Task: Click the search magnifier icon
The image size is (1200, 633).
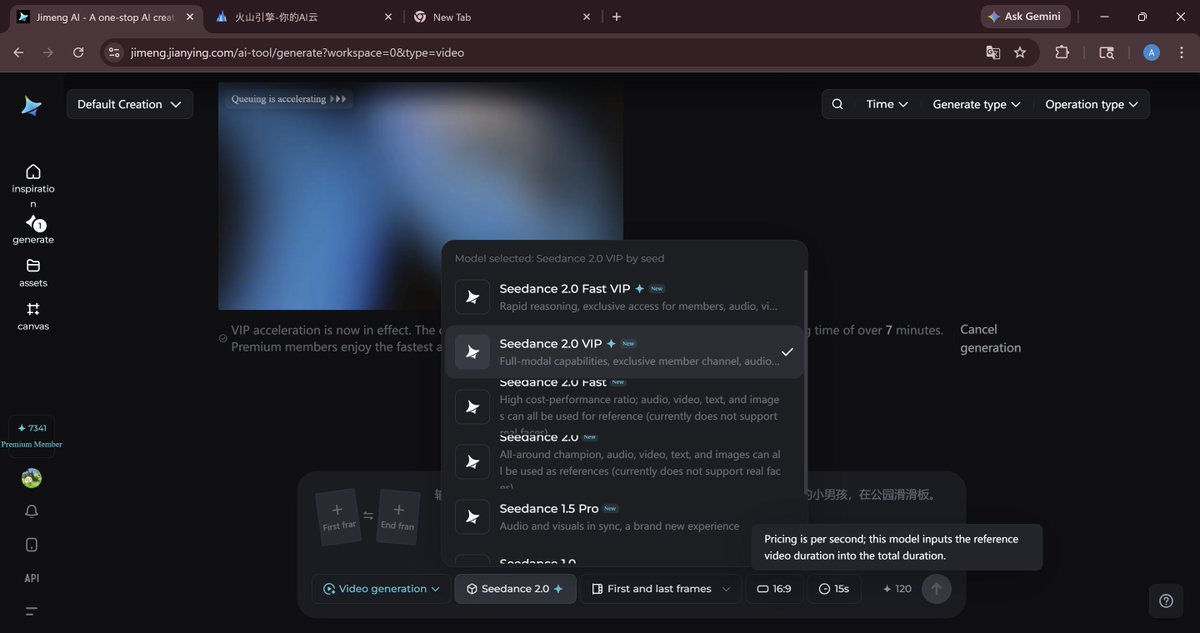Action: [838, 104]
